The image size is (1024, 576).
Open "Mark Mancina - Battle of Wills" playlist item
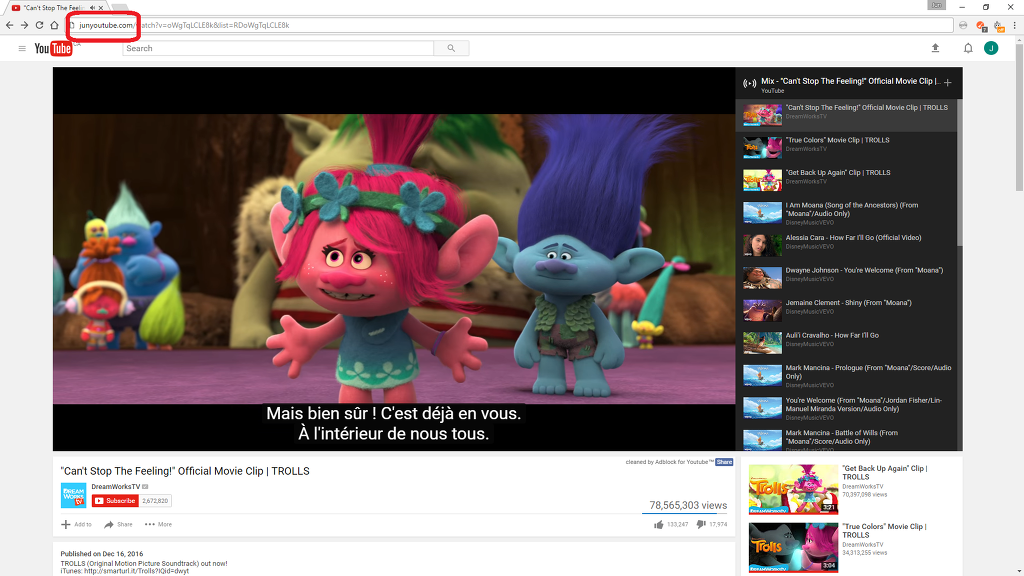click(x=846, y=438)
